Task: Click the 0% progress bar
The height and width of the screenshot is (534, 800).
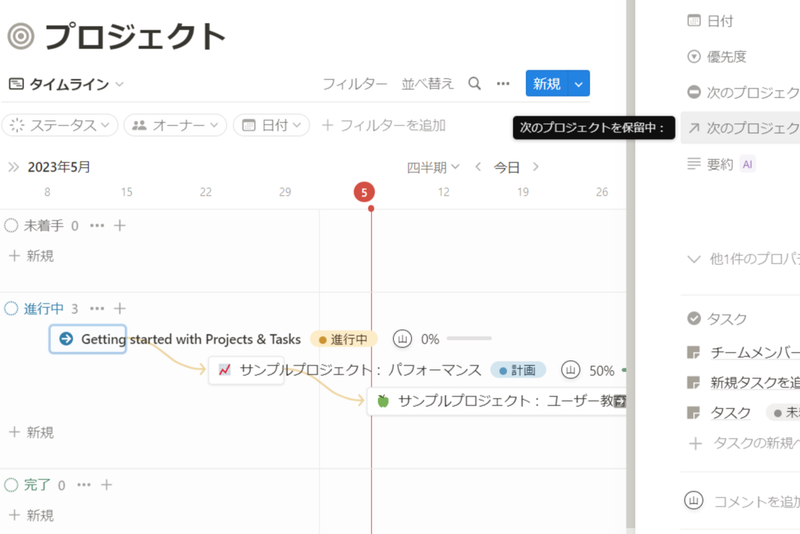Action: (469, 339)
